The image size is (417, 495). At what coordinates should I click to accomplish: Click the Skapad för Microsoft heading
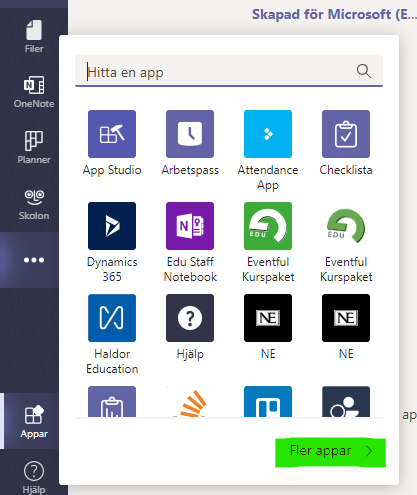334,15
